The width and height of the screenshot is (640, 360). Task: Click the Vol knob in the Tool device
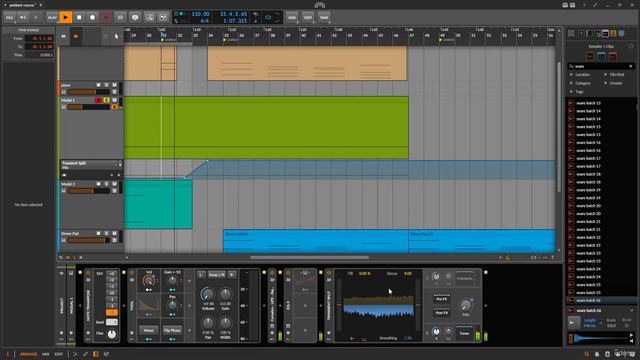click(149, 281)
